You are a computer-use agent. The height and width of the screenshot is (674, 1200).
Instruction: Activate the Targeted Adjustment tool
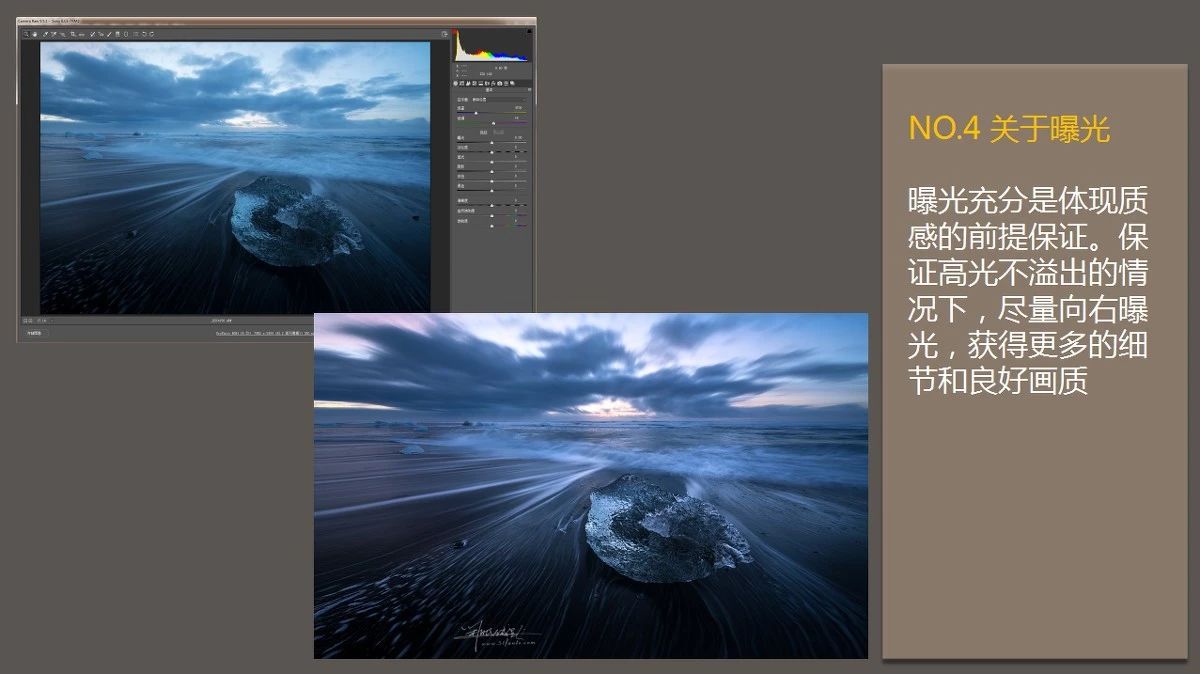pos(63,34)
